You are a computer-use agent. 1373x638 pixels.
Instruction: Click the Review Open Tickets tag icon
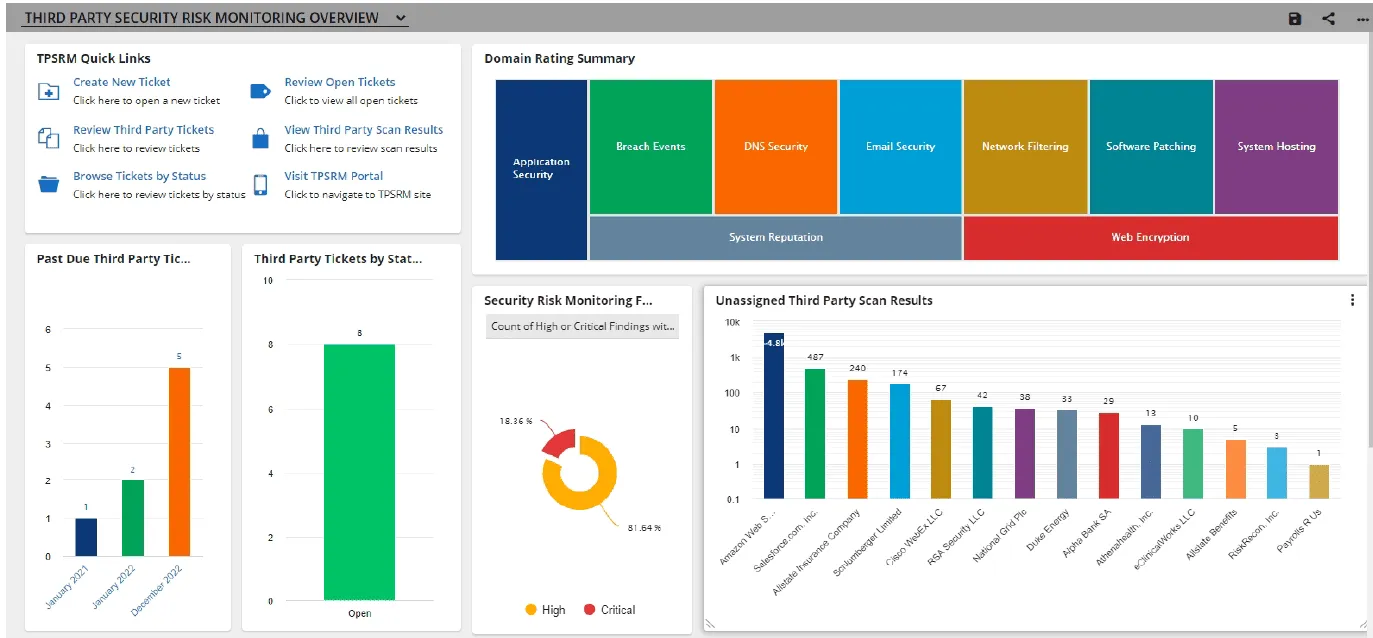260,91
